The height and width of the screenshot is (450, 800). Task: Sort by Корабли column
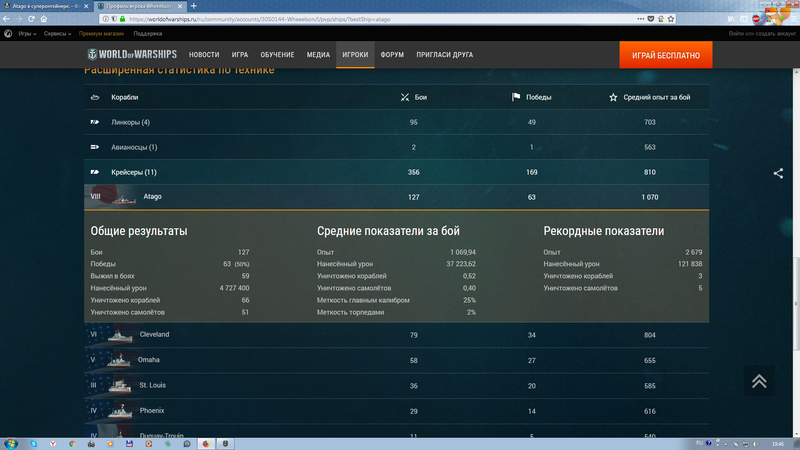point(124,97)
